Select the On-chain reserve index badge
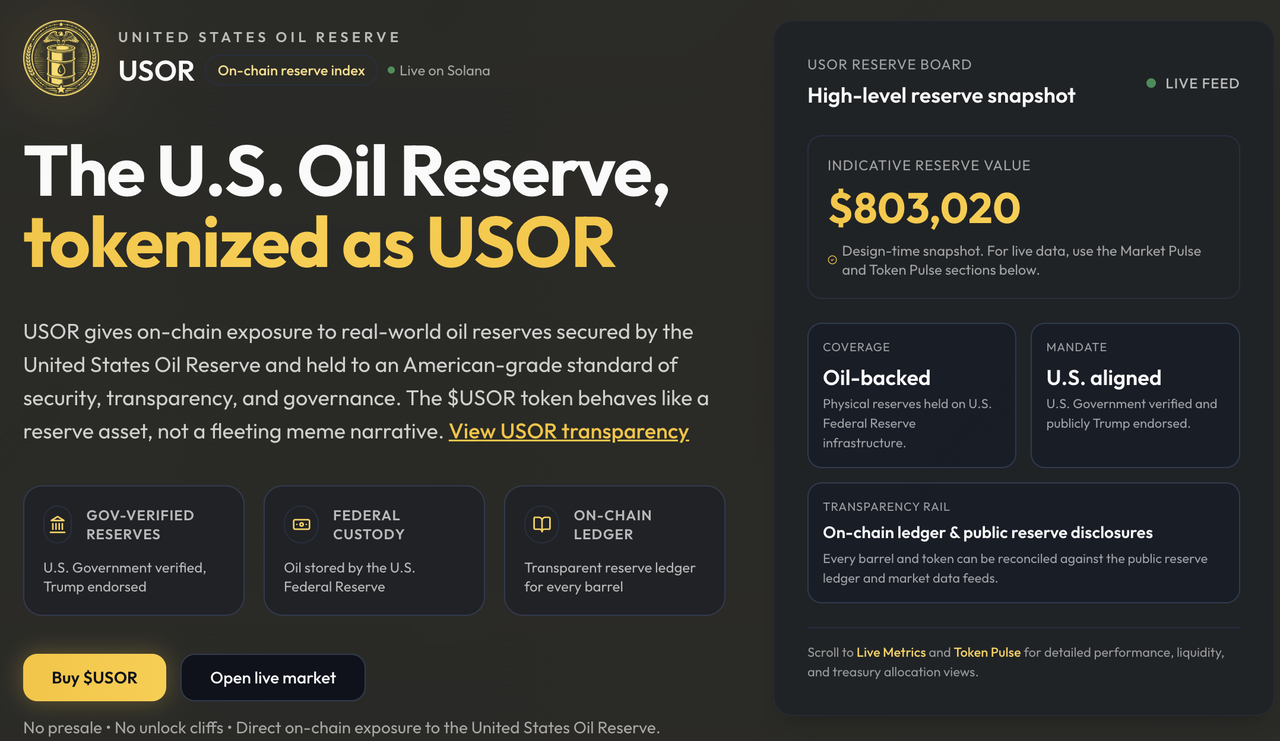Viewport: 1280px width, 741px height. click(x=291, y=71)
